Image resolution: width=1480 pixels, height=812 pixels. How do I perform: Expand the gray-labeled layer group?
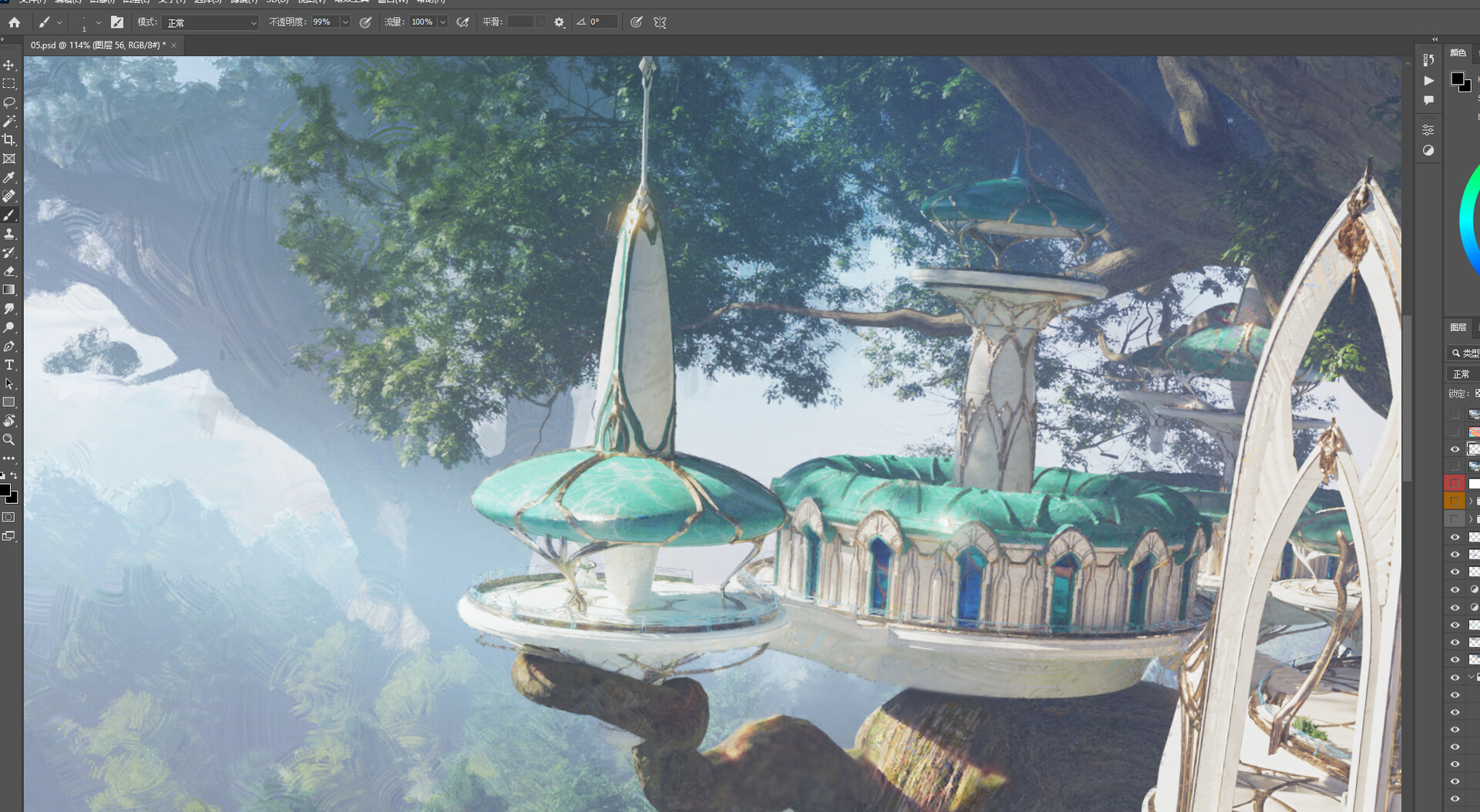1471,519
